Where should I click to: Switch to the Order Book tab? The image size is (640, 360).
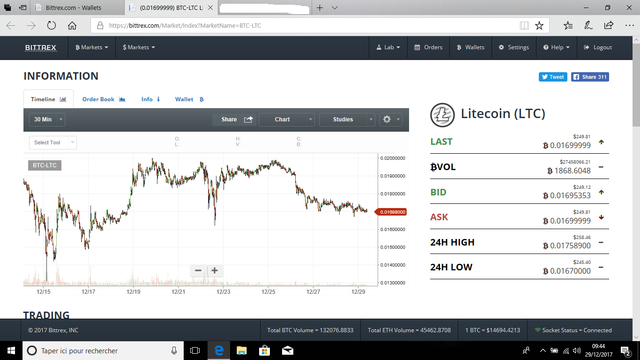(104, 99)
